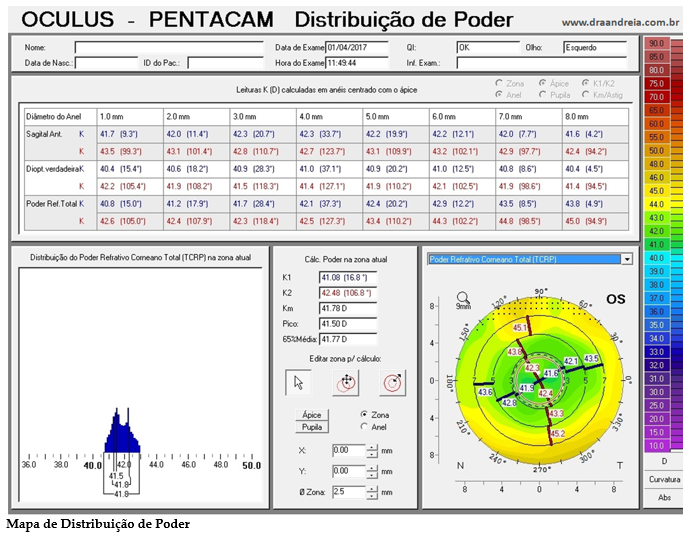Click the X offset input 0.00
Viewport: 685px width, 534px height.
point(349,451)
